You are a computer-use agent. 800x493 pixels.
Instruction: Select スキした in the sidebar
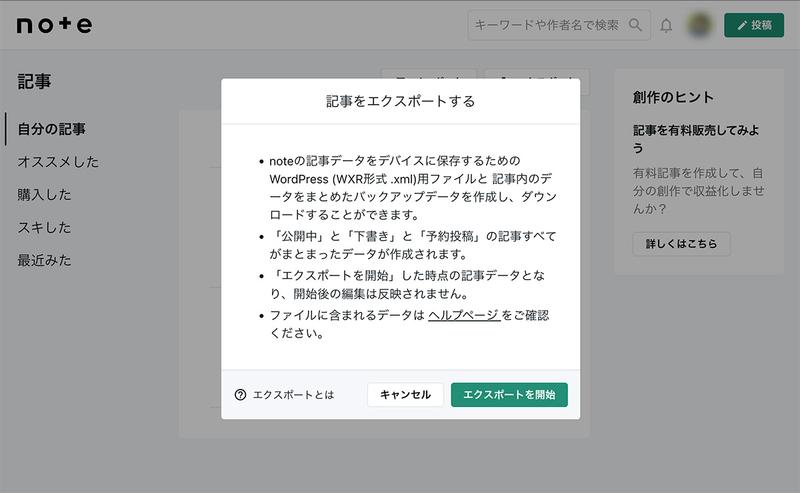[x=44, y=227]
